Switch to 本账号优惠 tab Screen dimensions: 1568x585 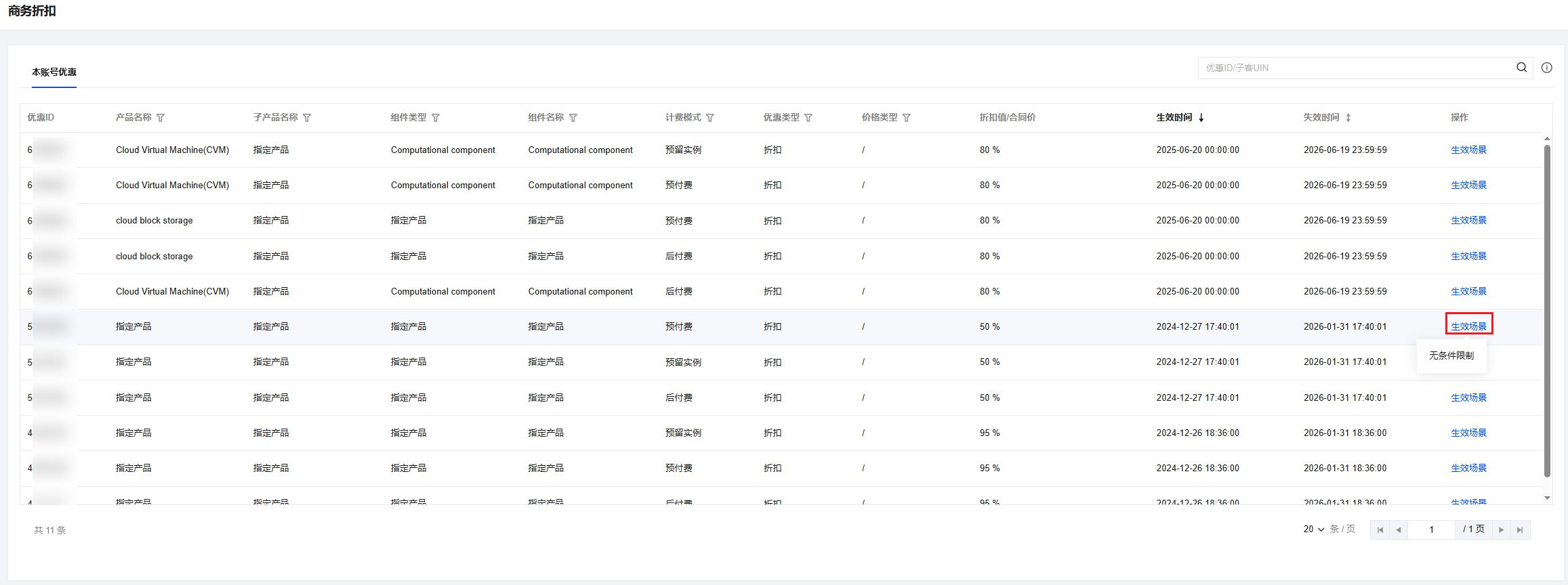[54, 72]
